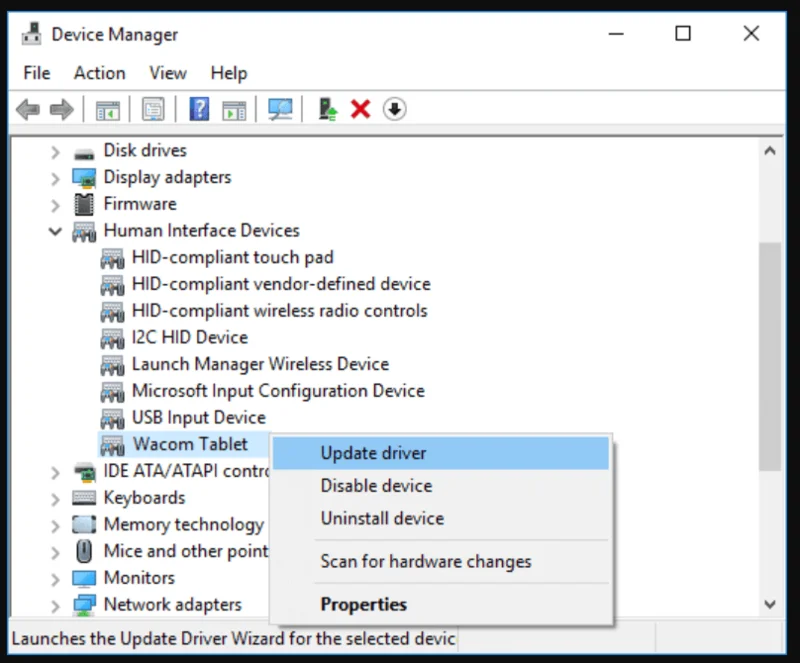Viewport: 800px width, 663px height.
Task: Click the Human Interface Devices category icon
Action: point(84,232)
